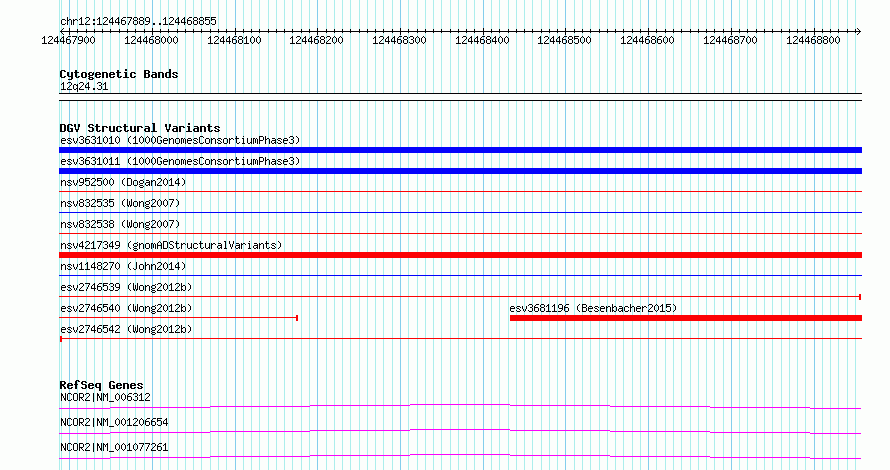
Task: Open gene NCOR2|NM_001206654 label
Action: coord(114,422)
